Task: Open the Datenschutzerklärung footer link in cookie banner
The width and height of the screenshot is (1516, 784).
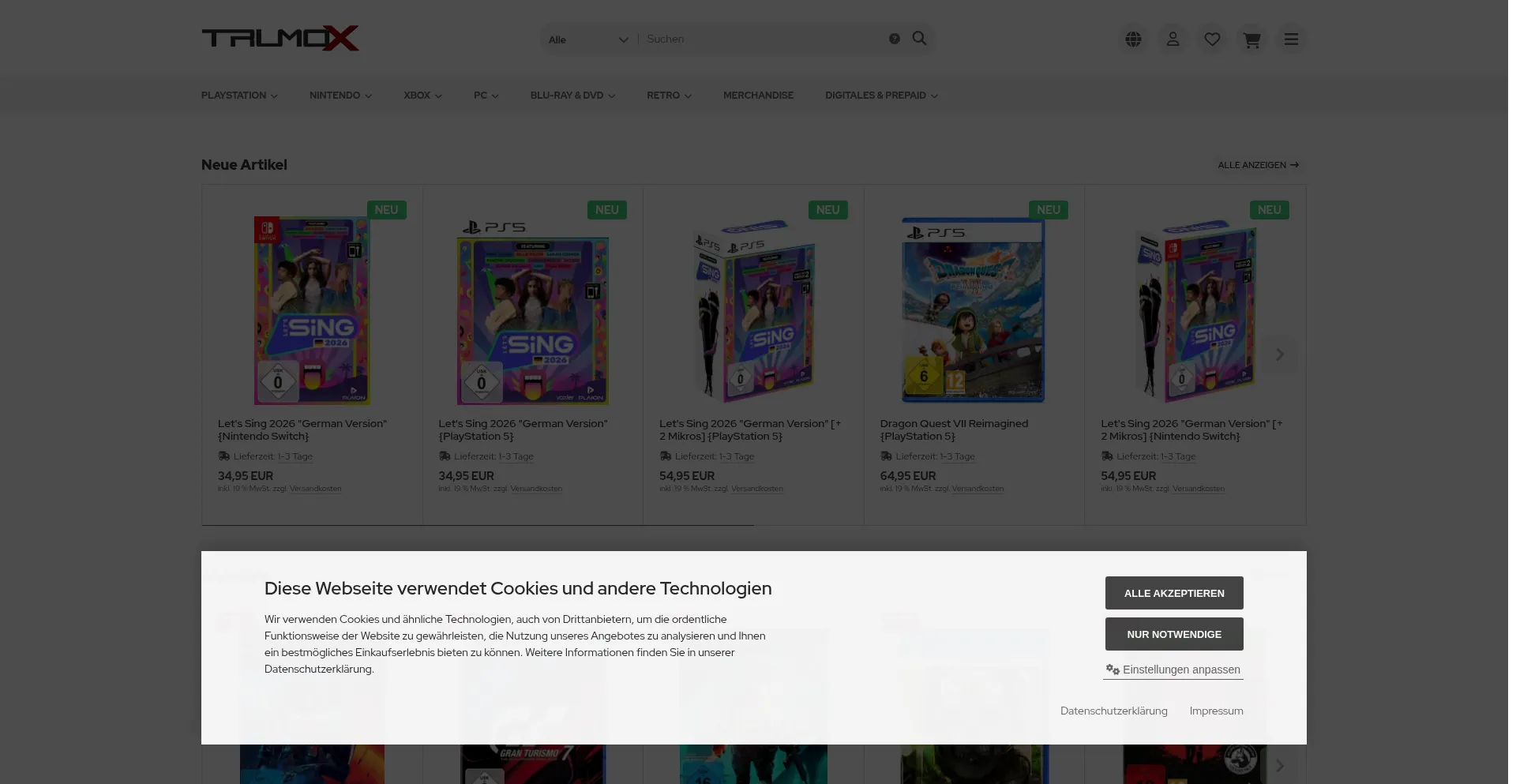Action: coord(1113,711)
